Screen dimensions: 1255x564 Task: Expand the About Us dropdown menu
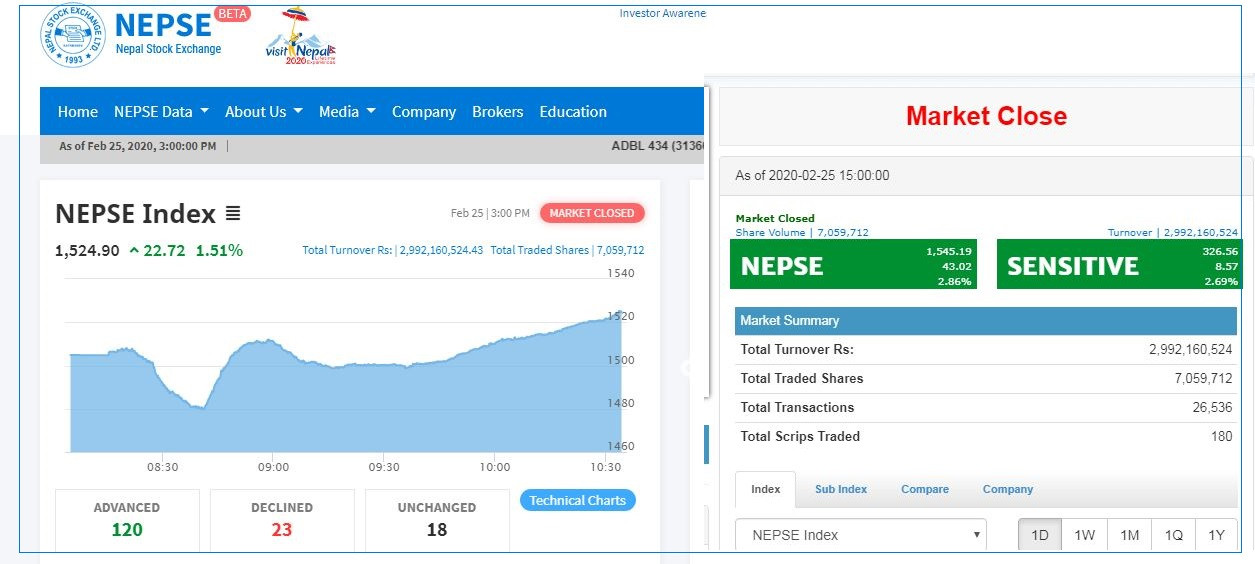(x=263, y=112)
